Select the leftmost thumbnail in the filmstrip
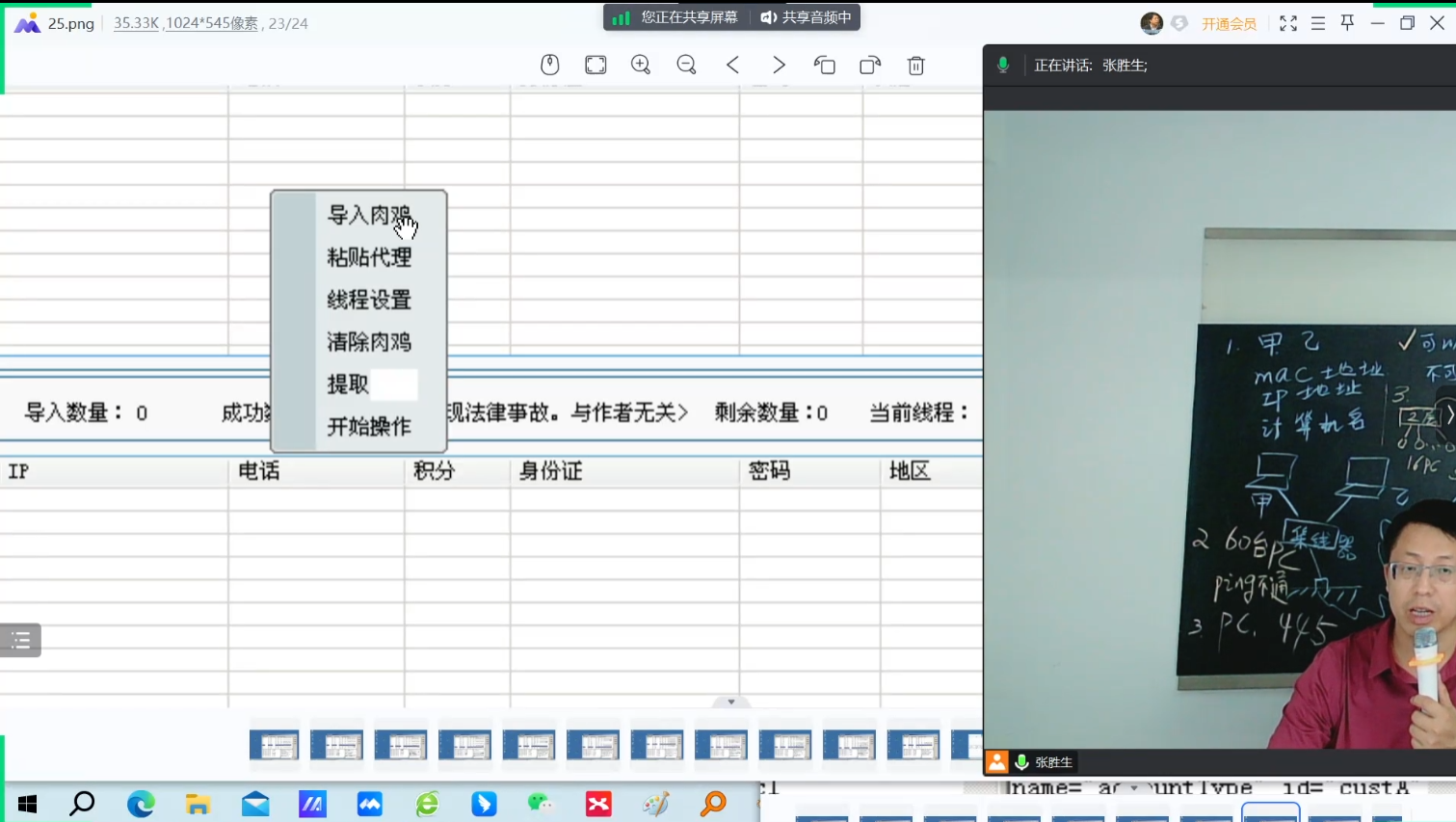 pos(274,745)
